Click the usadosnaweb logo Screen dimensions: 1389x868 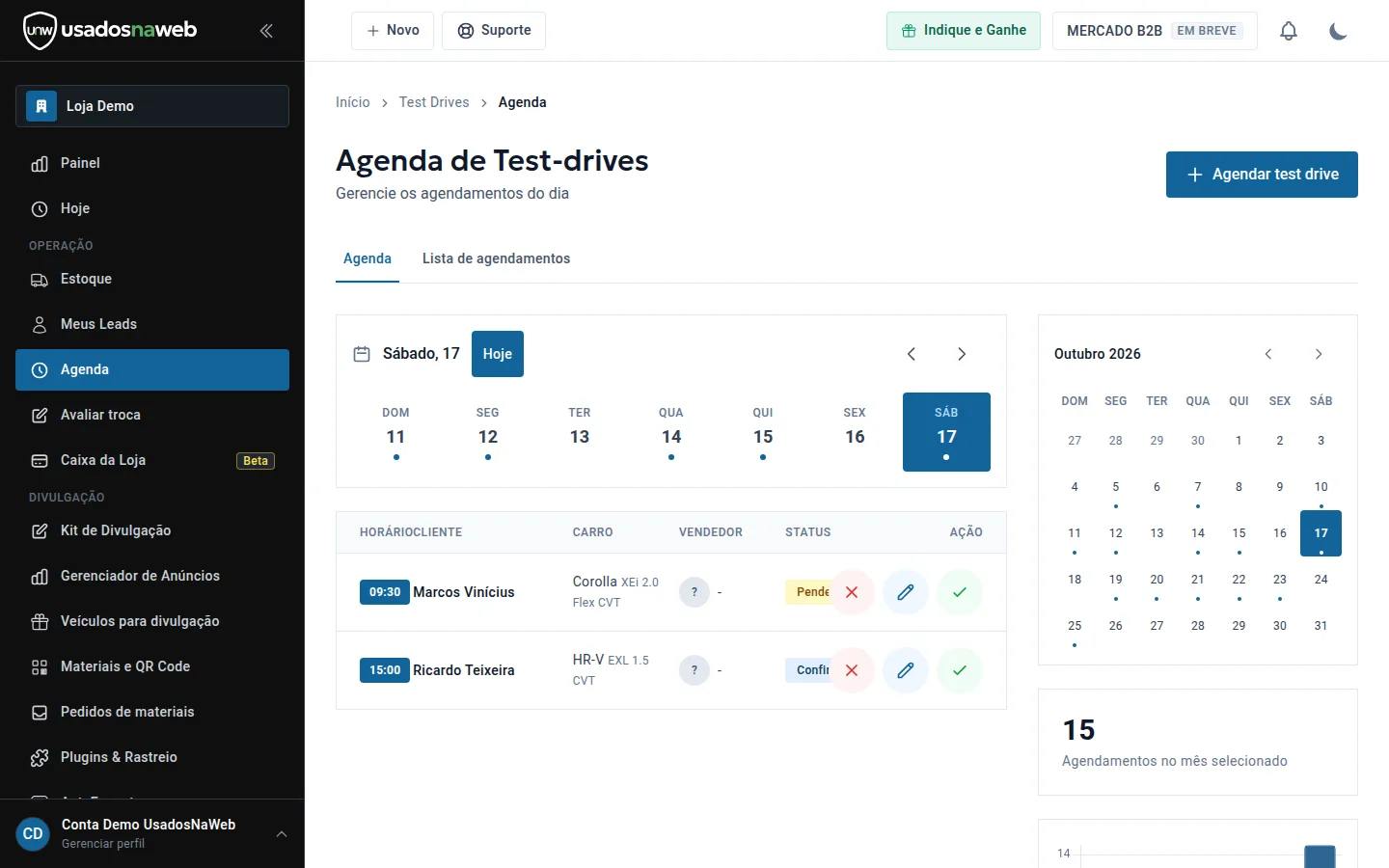click(110, 31)
